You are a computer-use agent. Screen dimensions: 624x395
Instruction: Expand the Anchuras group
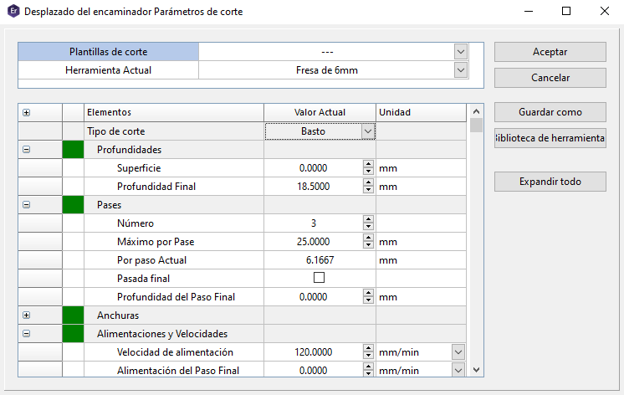(26, 315)
